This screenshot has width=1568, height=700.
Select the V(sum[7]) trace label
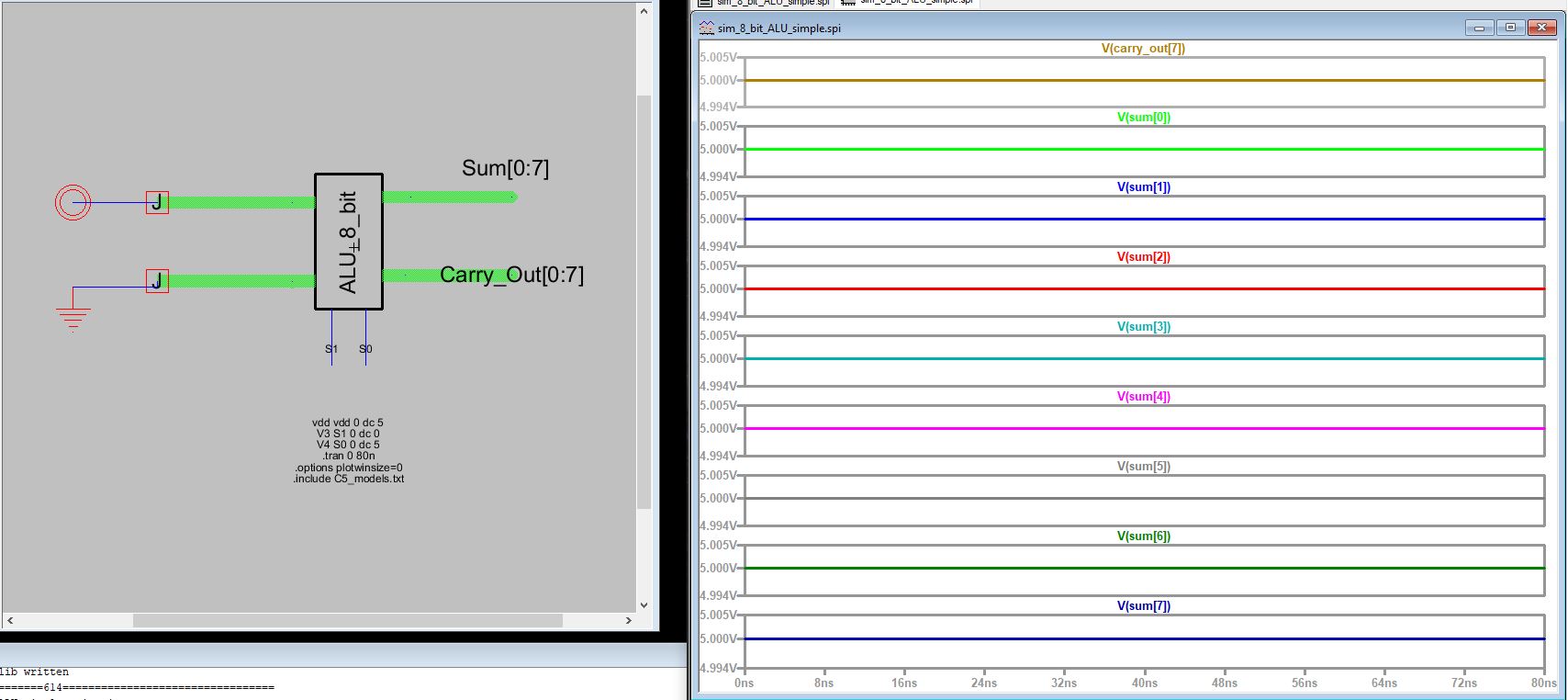[1143, 605]
